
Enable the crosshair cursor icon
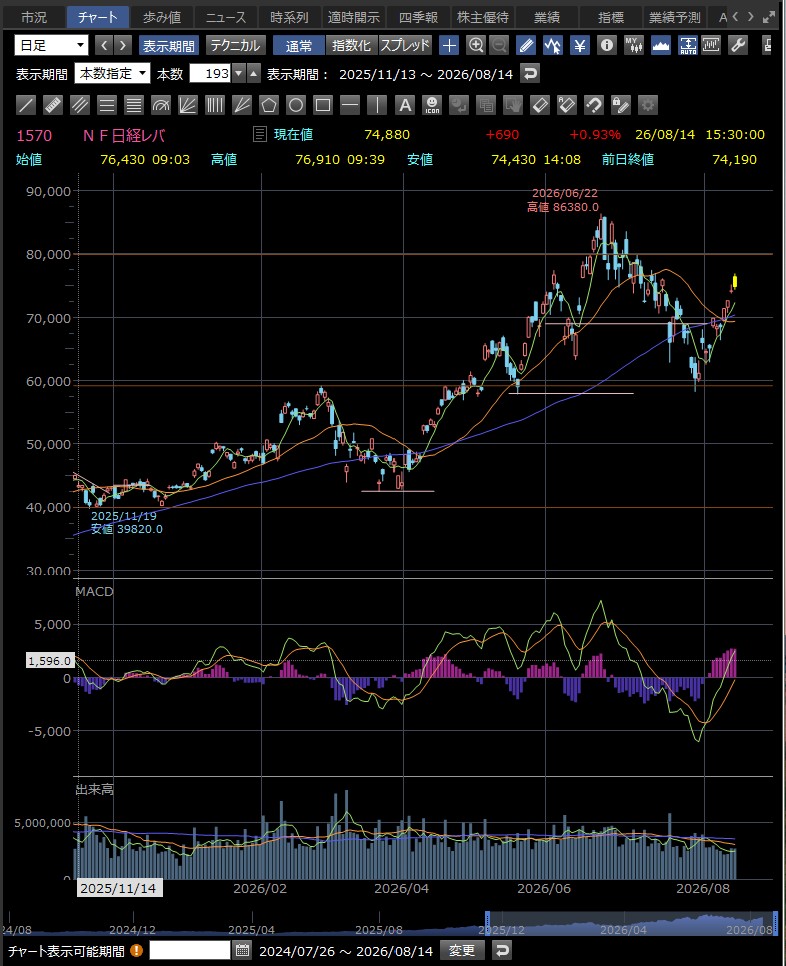point(450,46)
